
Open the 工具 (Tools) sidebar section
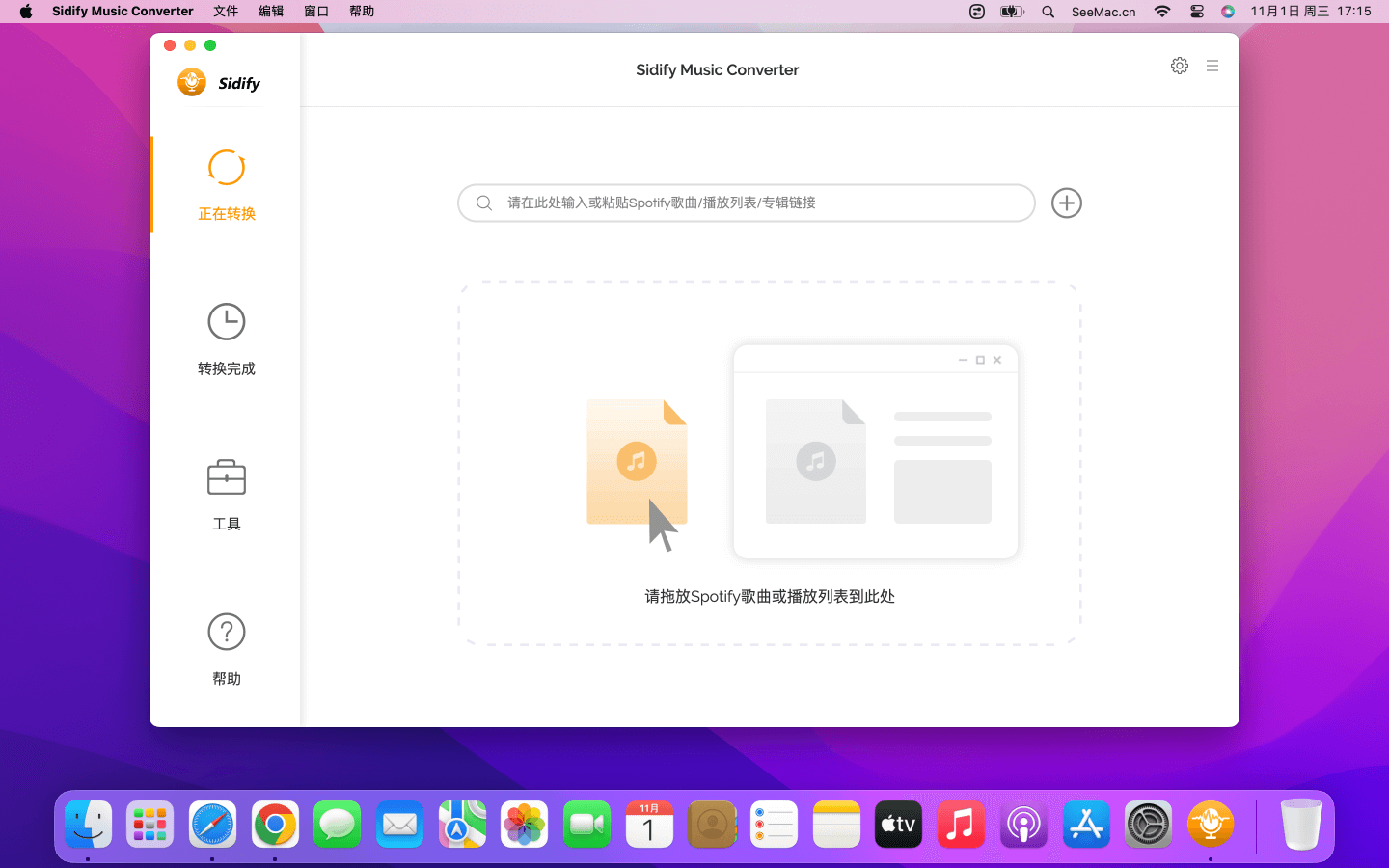[x=226, y=495]
